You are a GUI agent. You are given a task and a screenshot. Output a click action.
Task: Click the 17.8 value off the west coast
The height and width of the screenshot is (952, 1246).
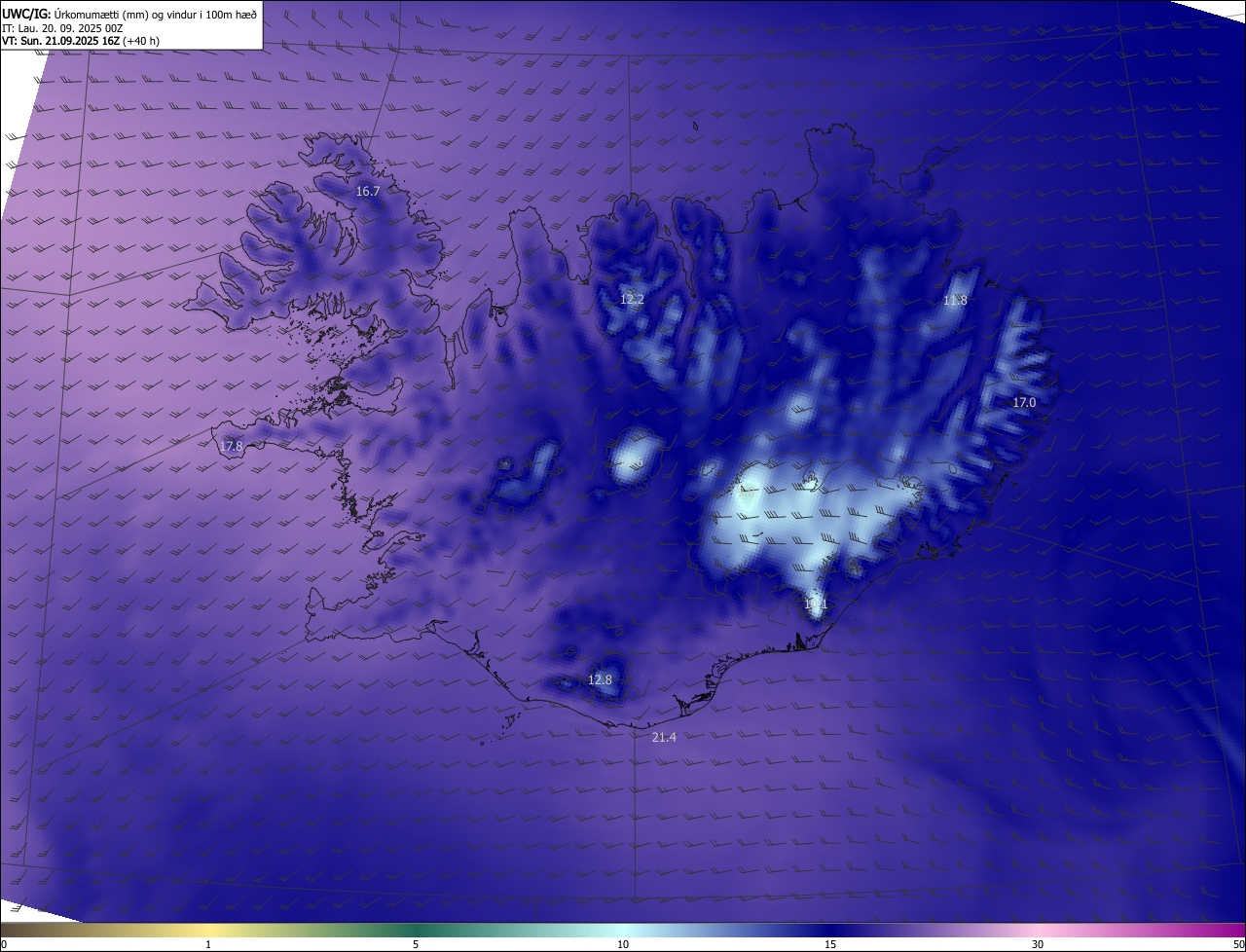coord(231,447)
